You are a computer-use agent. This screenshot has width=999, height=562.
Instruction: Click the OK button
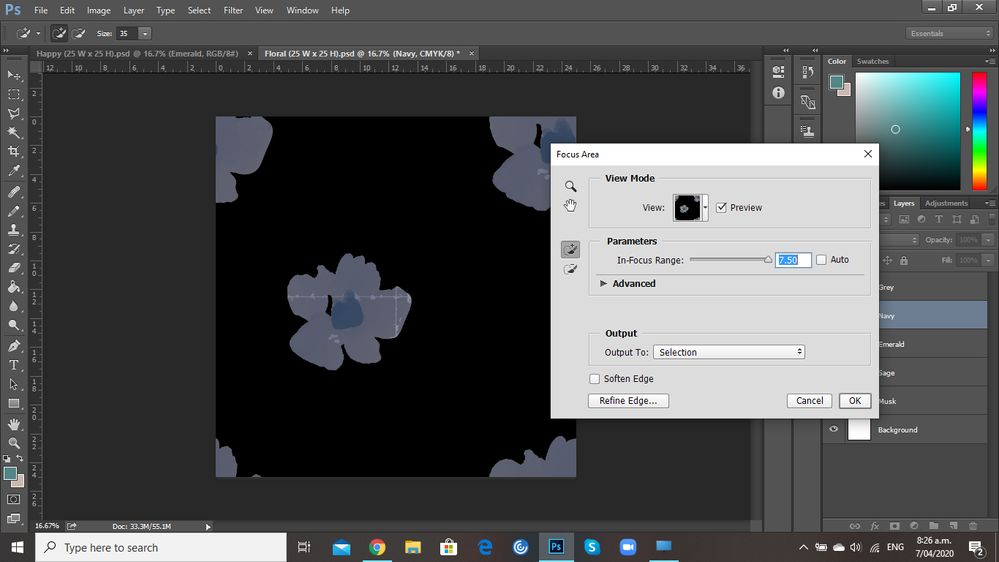[855, 401]
